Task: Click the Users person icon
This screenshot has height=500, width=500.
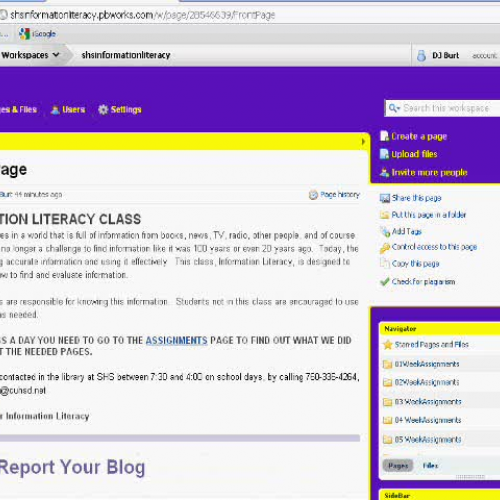Action: point(55,110)
